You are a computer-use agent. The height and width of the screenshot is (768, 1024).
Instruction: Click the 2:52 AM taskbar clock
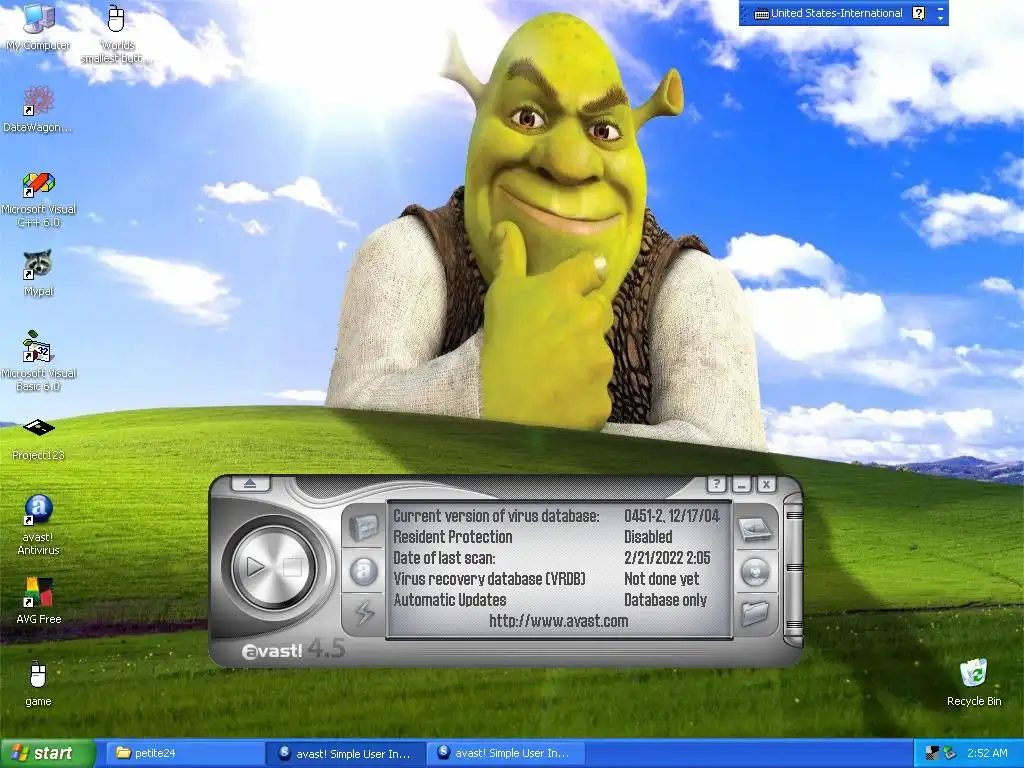[x=987, y=753]
